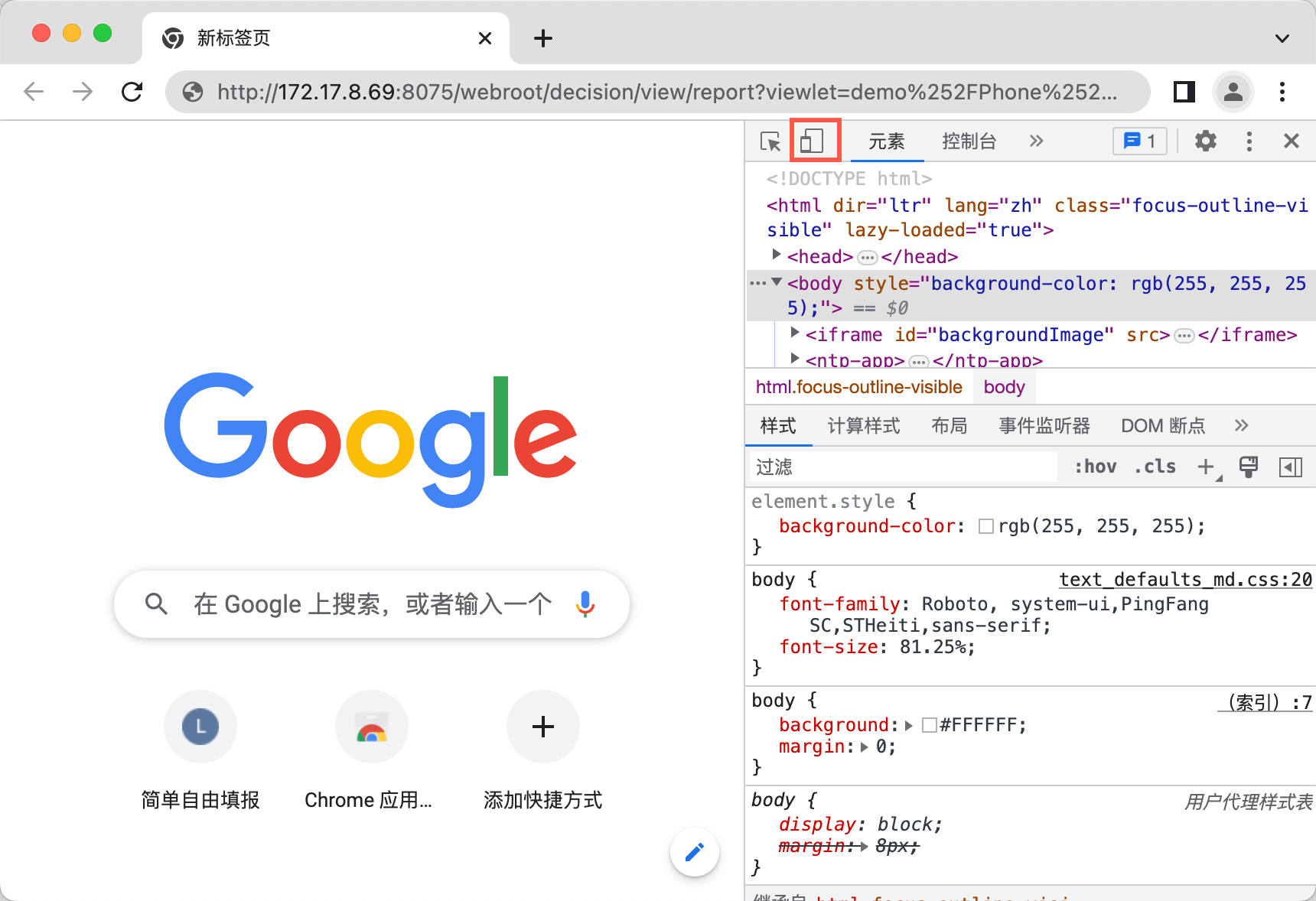Viewport: 1316px width, 901px height.
Task: Reload the current page
Action: pos(132,92)
